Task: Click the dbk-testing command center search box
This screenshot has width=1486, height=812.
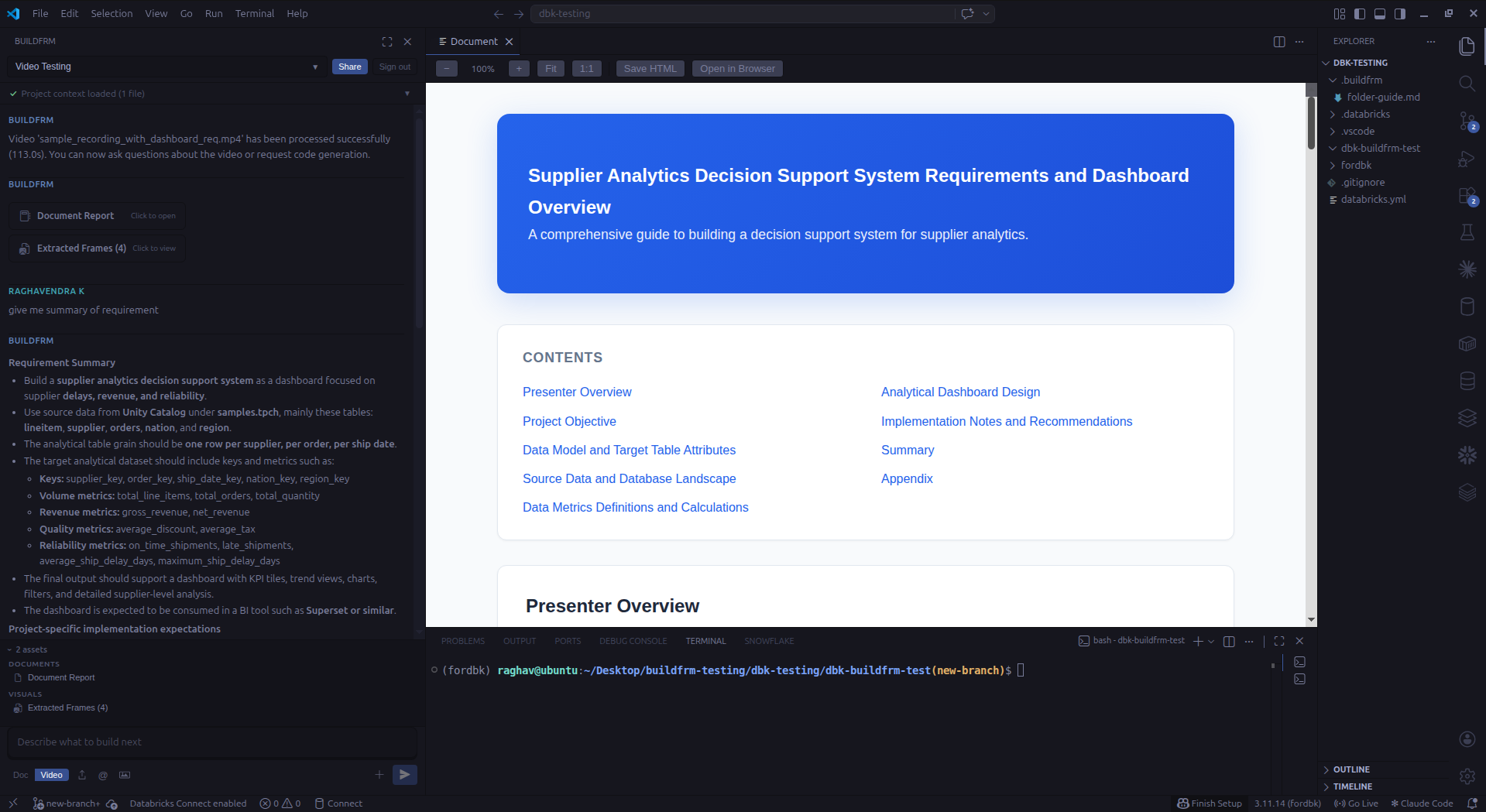Action: coord(743,14)
